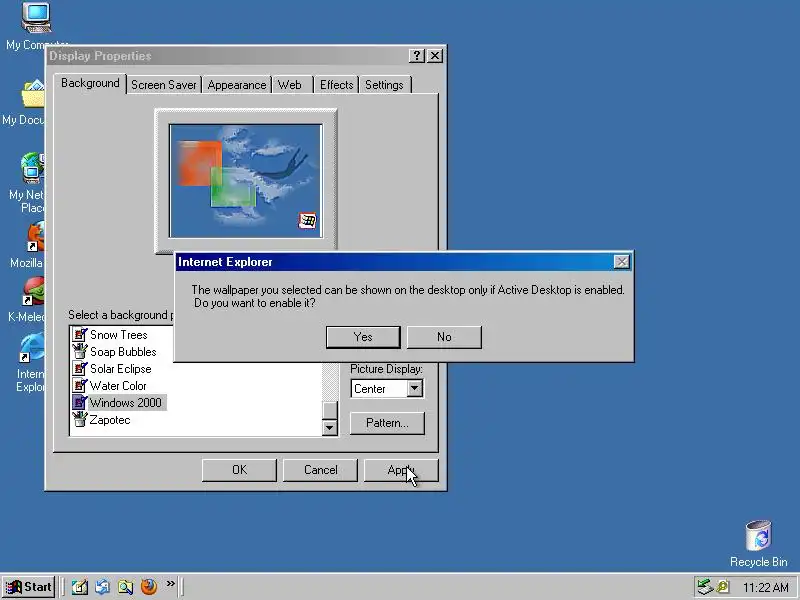Open the Appearance tab
This screenshot has height=600, width=800.
pos(237,85)
